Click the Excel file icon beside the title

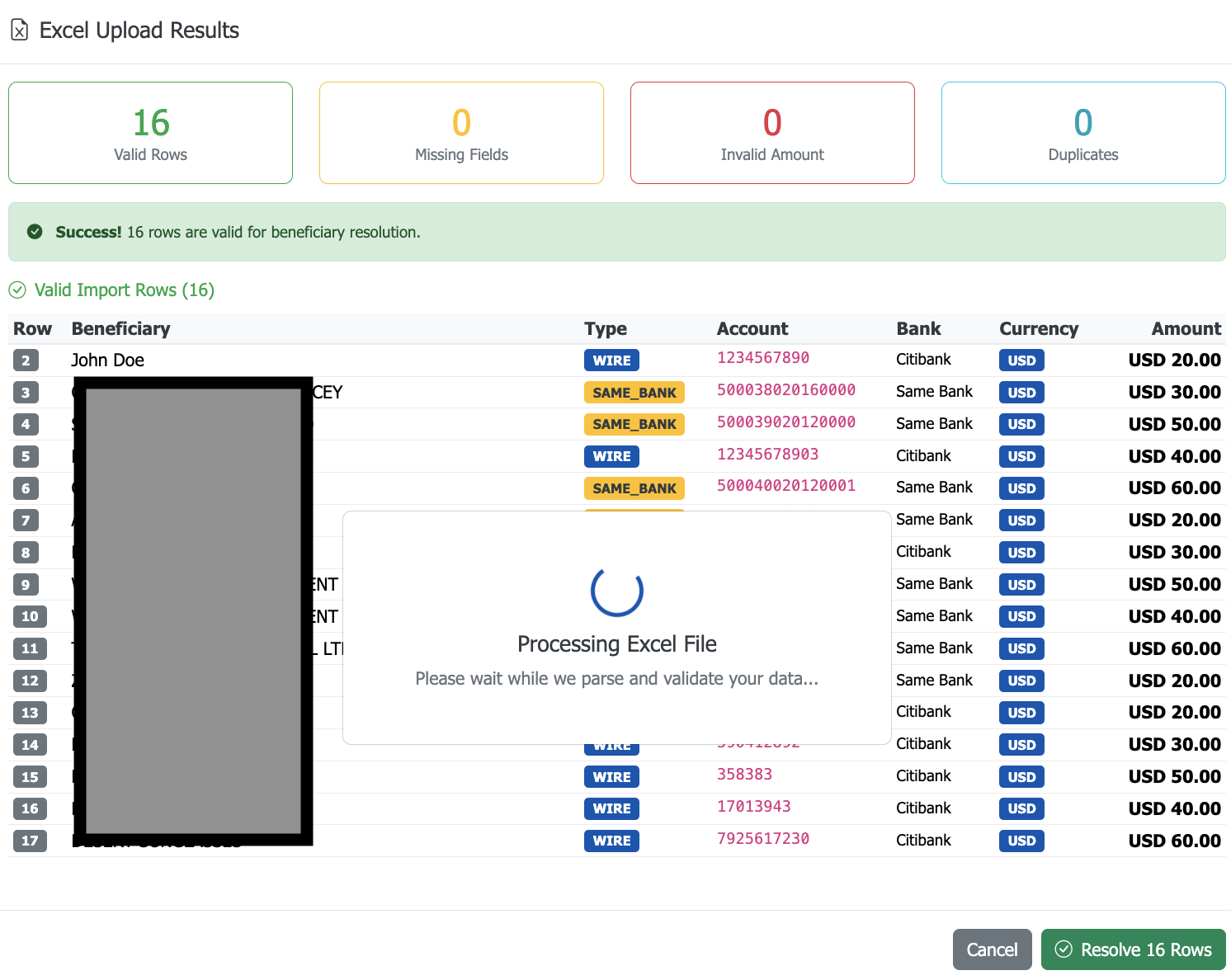[20, 31]
